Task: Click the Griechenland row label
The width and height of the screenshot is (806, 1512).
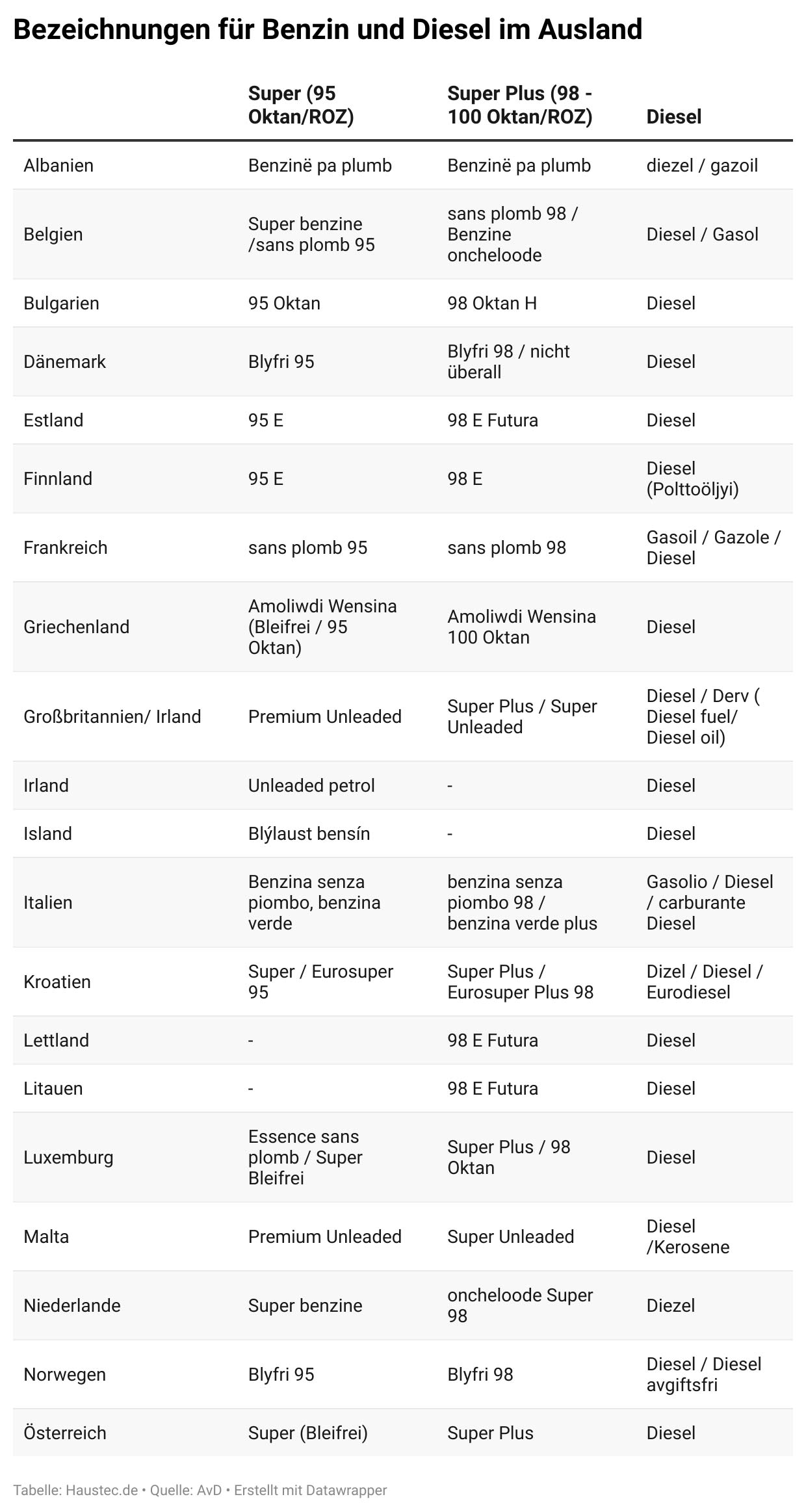Action: [77, 627]
